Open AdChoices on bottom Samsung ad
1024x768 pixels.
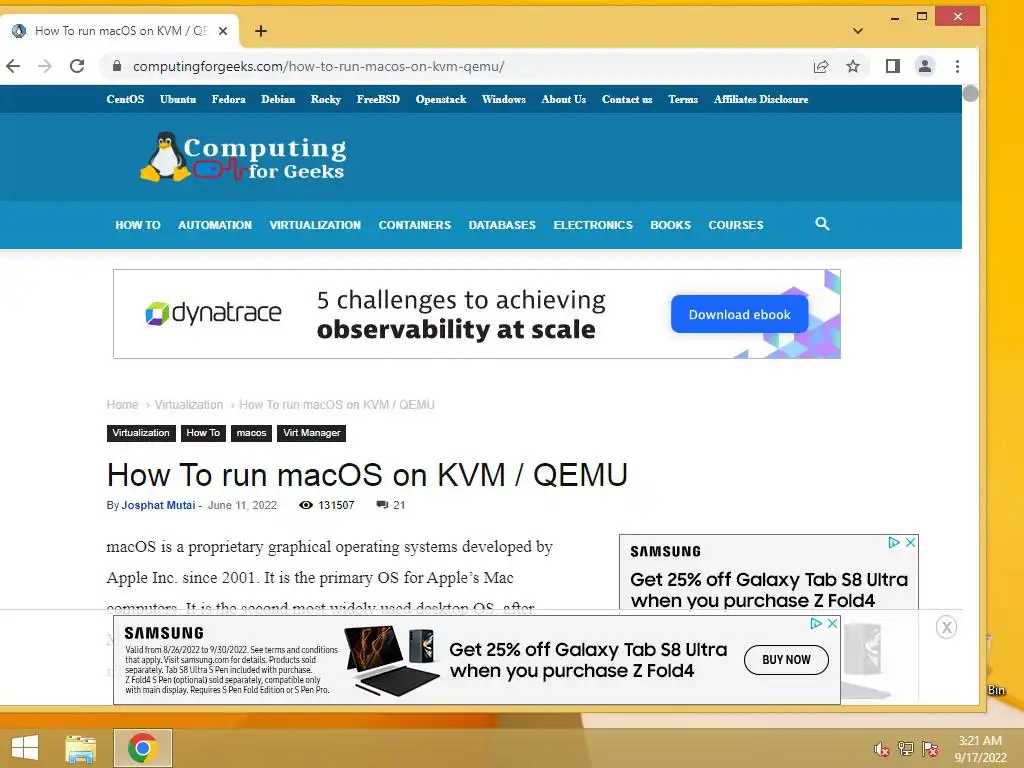pos(816,624)
